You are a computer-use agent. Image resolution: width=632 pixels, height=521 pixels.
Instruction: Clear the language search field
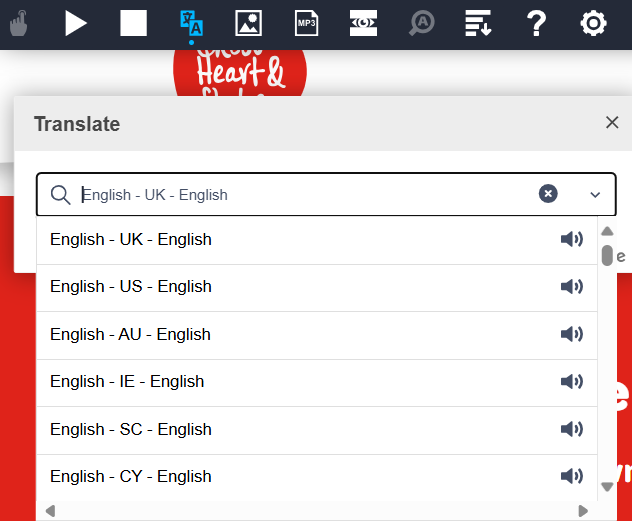coord(548,194)
